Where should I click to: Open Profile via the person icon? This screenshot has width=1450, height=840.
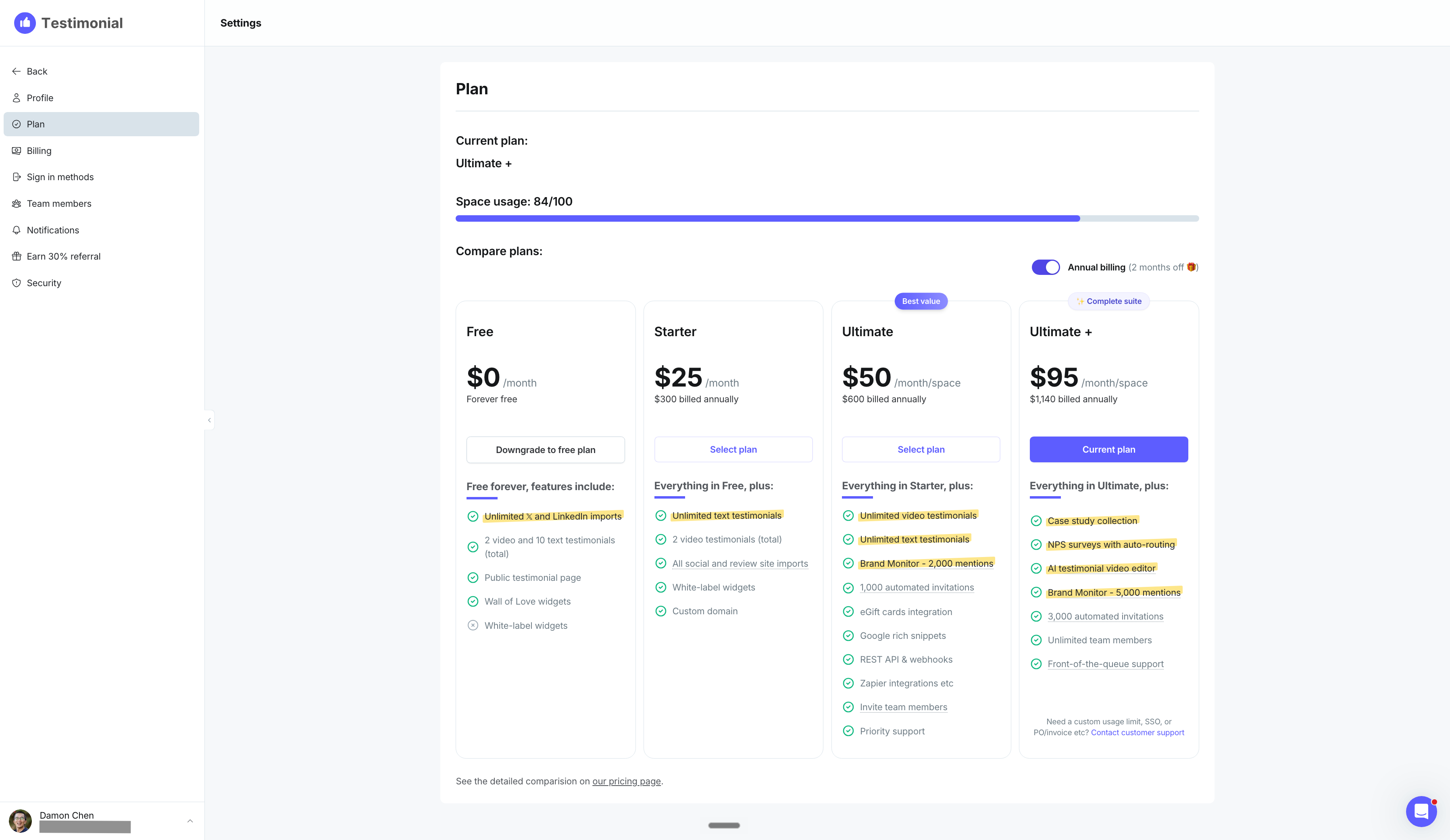[x=16, y=98]
